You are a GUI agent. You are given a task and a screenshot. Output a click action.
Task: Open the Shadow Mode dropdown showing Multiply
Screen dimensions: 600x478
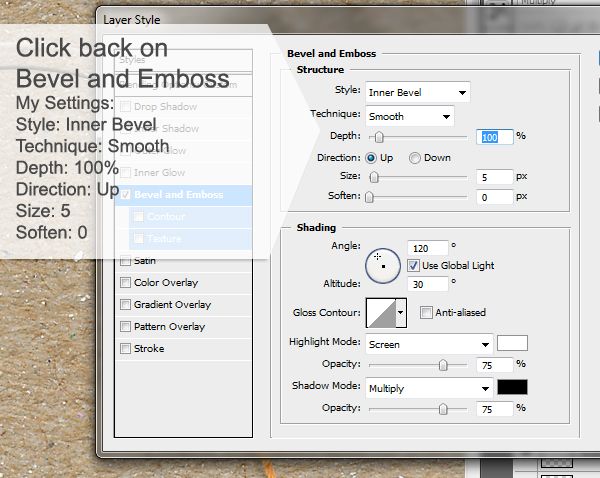pyautogui.click(x=429, y=388)
